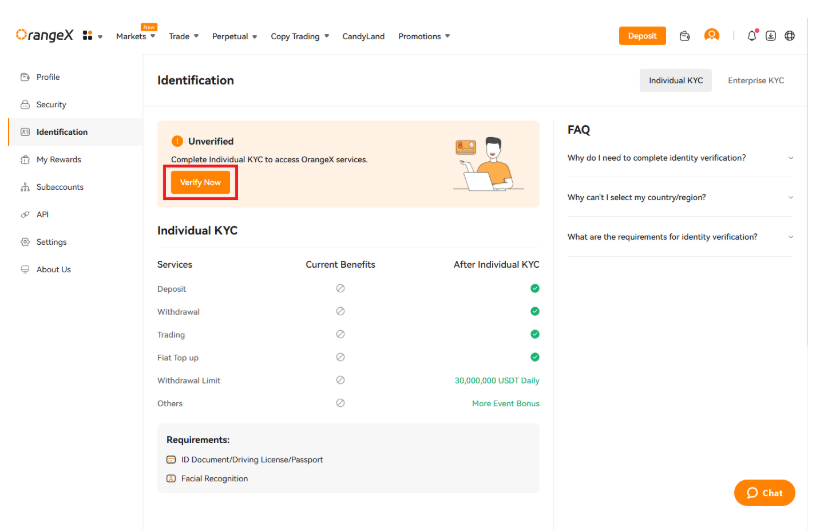
Task: Expand the identity verification requirements FAQ
Action: 679,237
